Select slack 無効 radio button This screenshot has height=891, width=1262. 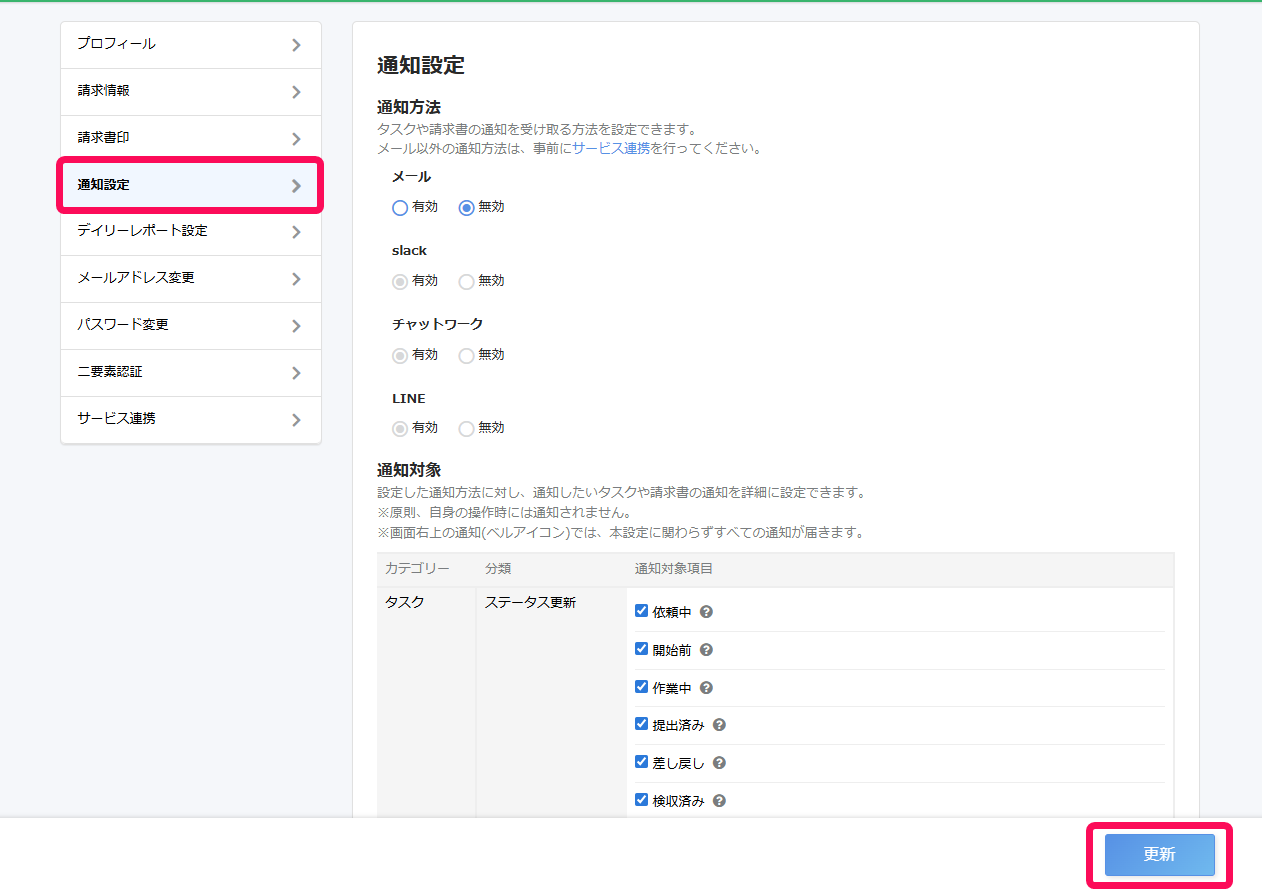[x=466, y=282]
